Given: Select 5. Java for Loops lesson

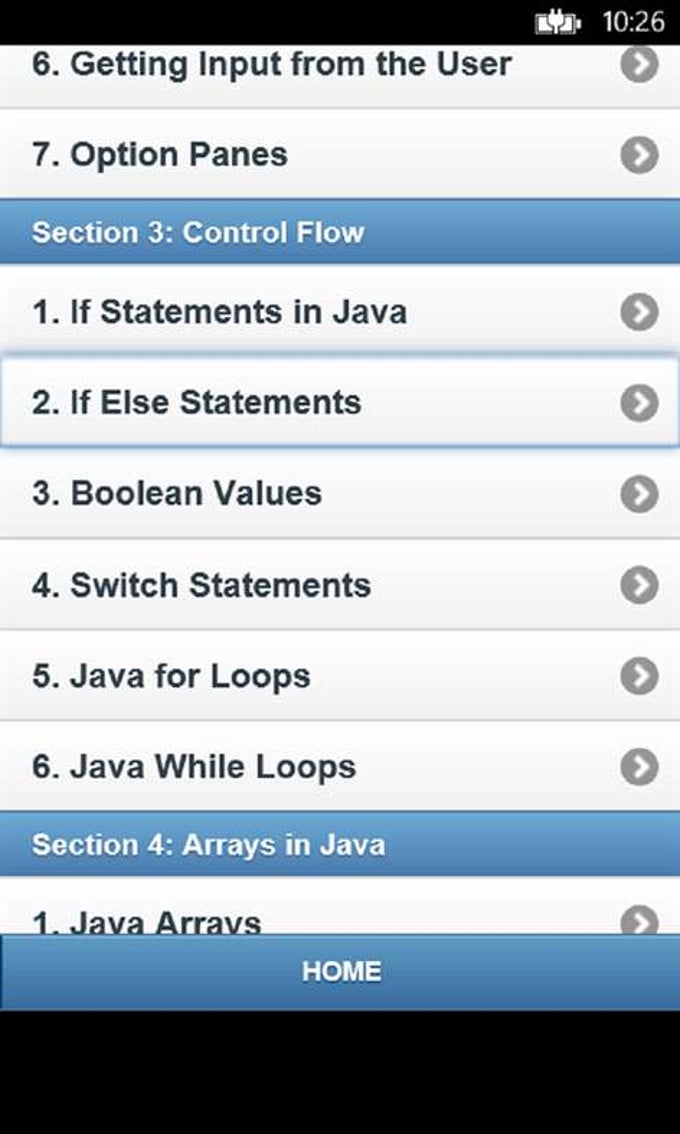Looking at the screenshot, I should pyautogui.click(x=171, y=676).
